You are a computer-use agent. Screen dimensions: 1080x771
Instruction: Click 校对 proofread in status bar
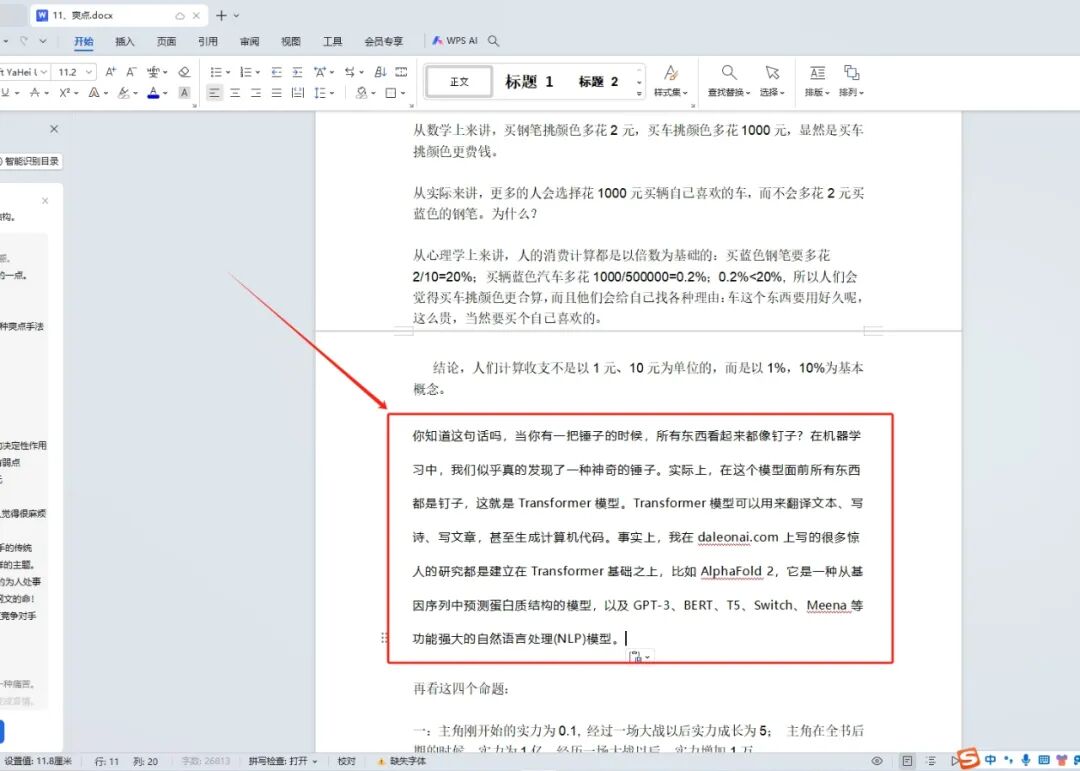point(346,761)
